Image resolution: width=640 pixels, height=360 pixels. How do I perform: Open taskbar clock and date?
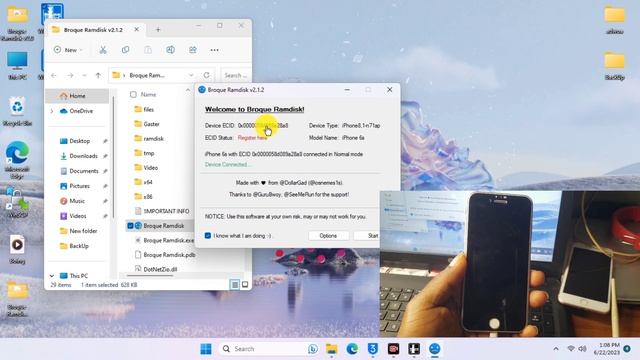pos(607,349)
